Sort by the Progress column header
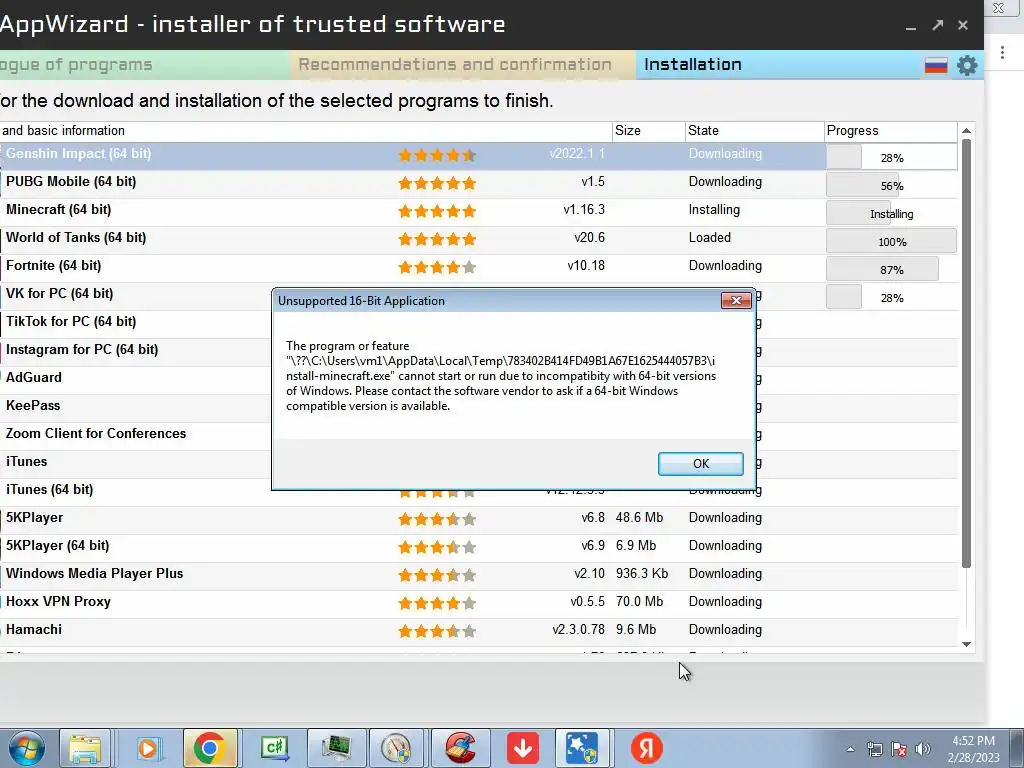 (891, 131)
